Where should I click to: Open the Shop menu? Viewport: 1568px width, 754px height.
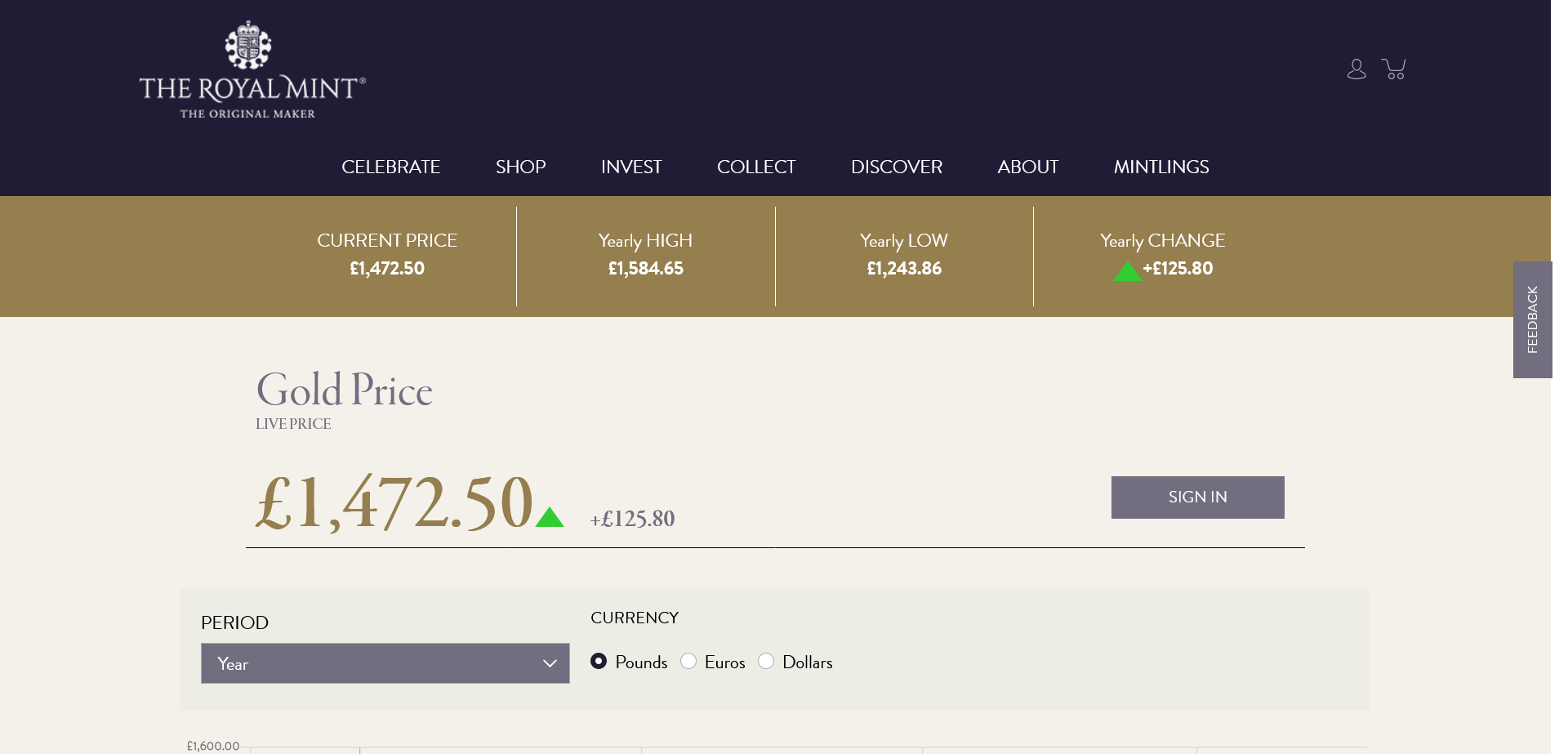pyautogui.click(x=520, y=167)
